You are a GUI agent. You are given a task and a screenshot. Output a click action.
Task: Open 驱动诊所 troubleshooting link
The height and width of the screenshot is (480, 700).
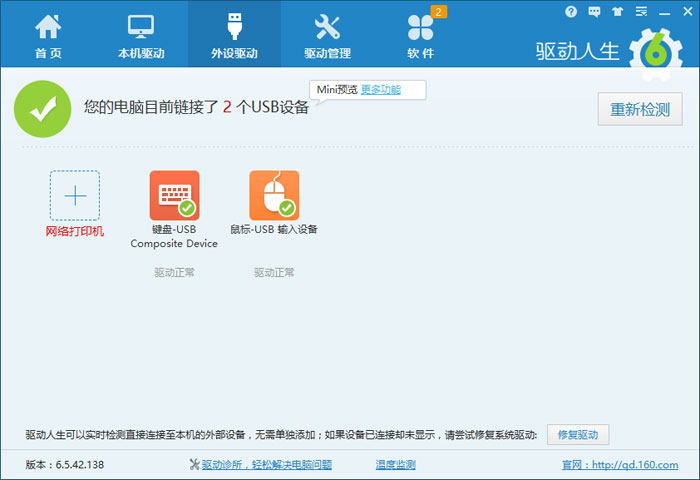(x=267, y=465)
